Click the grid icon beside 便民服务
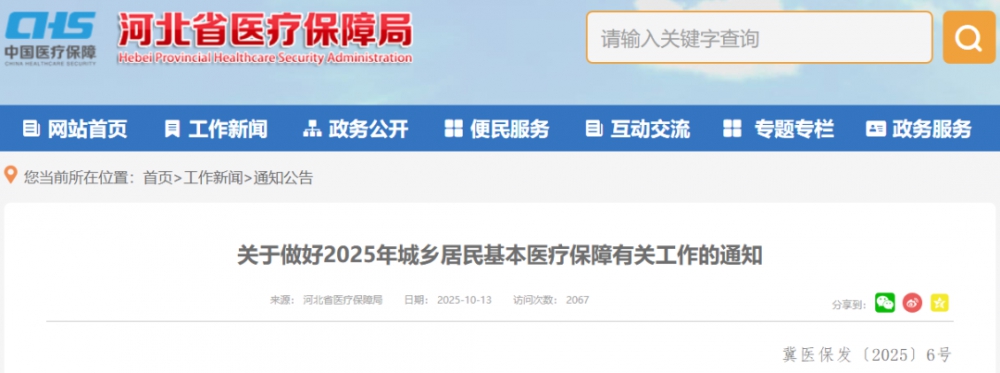The image size is (1000, 373). coord(453,129)
